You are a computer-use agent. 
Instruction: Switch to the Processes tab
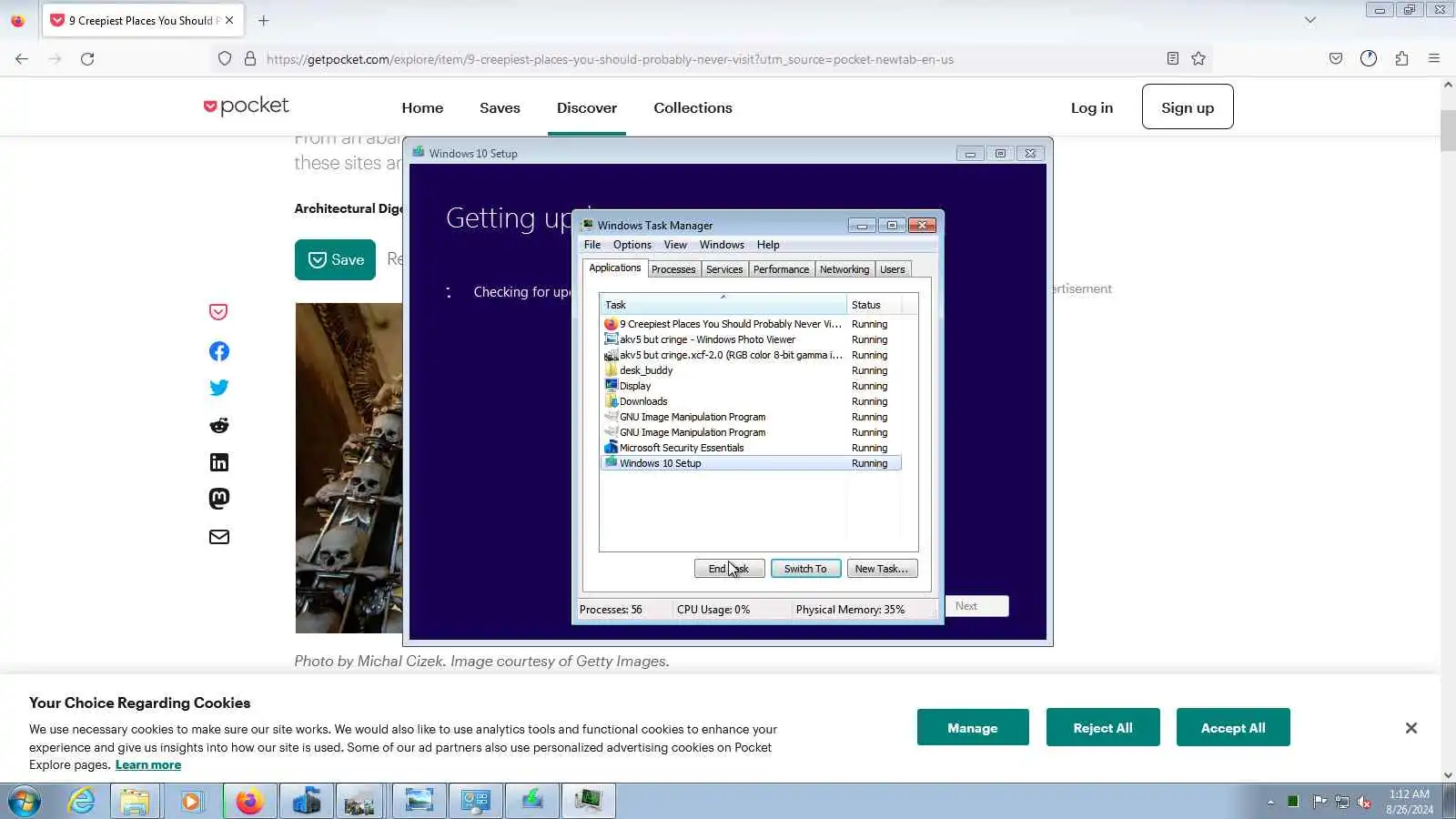673,269
